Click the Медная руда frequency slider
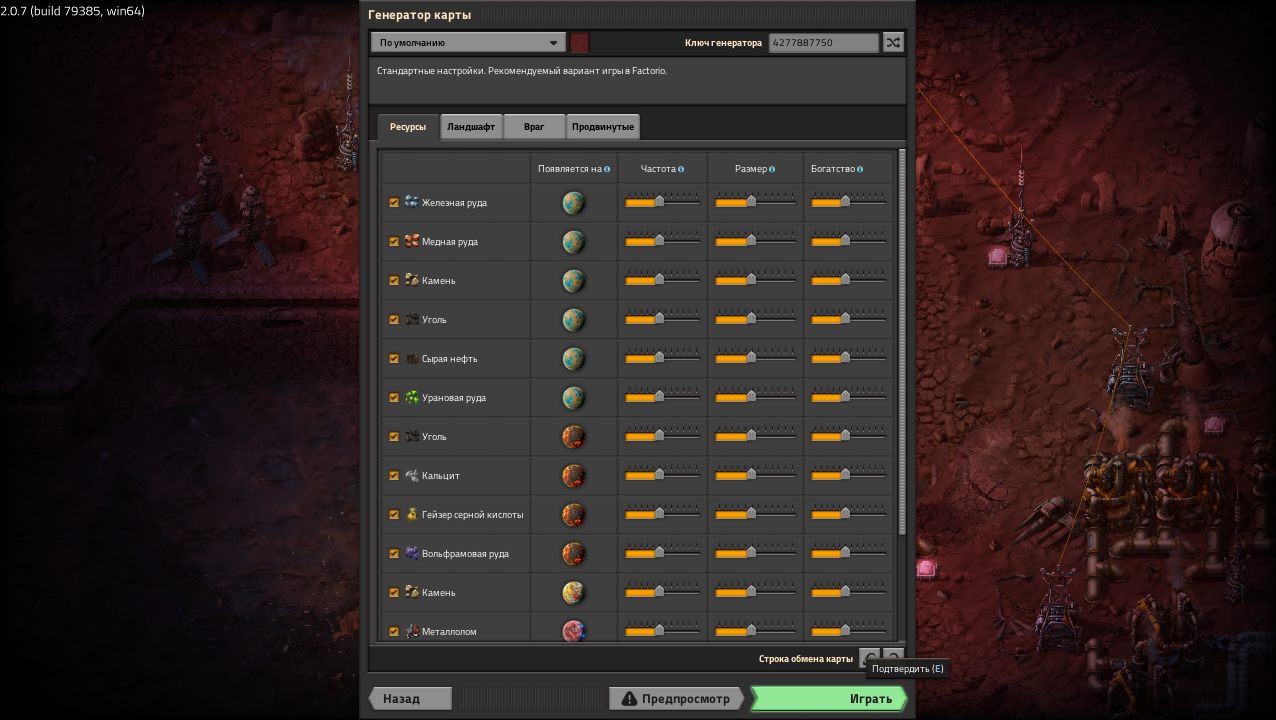Screen dimensions: 1276x720 [x=661, y=242]
